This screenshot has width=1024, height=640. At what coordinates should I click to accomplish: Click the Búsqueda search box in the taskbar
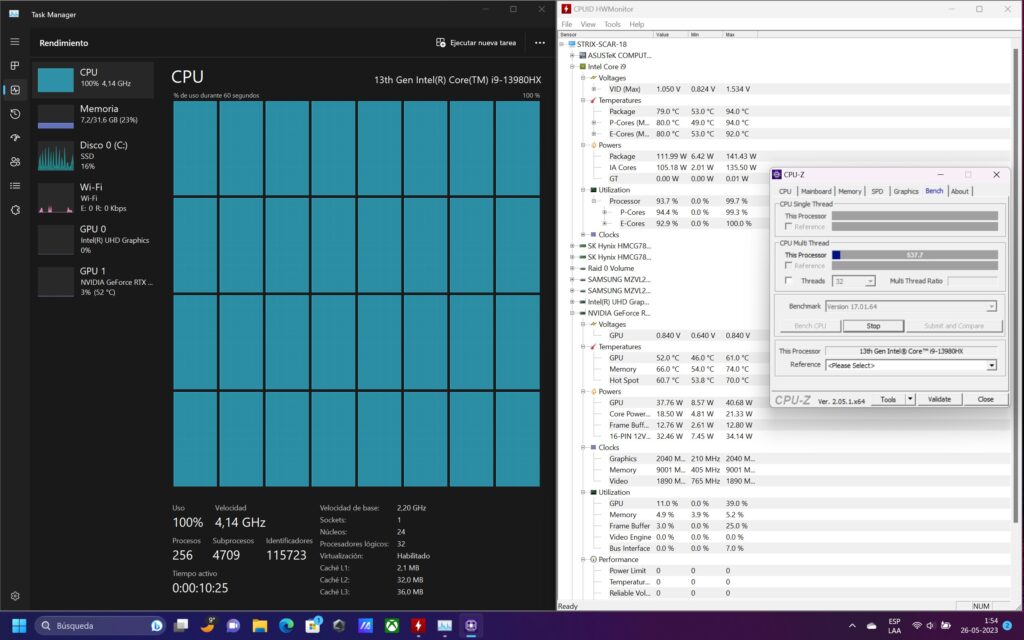(105, 625)
